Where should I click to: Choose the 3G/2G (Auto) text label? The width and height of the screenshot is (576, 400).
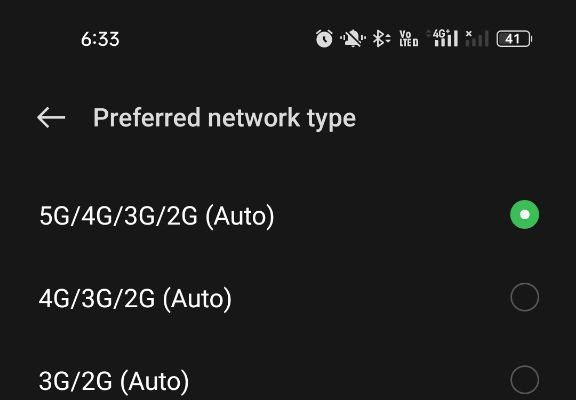[x=114, y=381]
